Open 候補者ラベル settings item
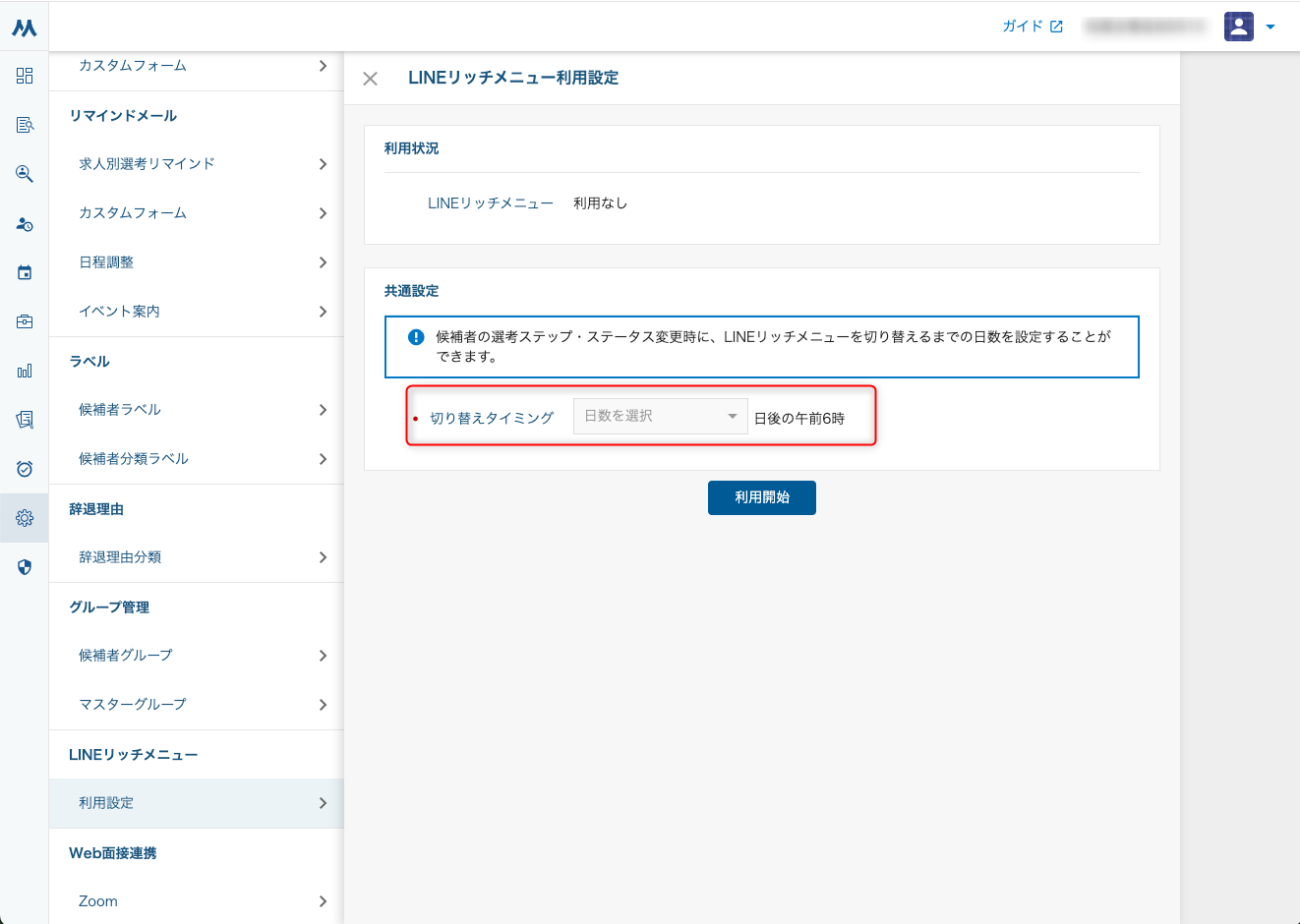This screenshot has height=924, width=1300. point(197,410)
